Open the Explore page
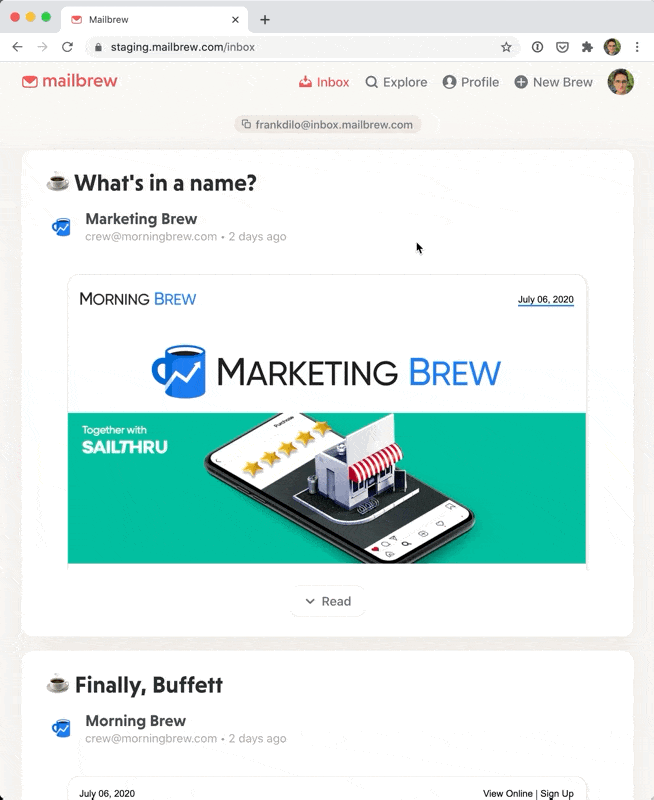Screen dimensions: 654x800 click(x=396, y=82)
